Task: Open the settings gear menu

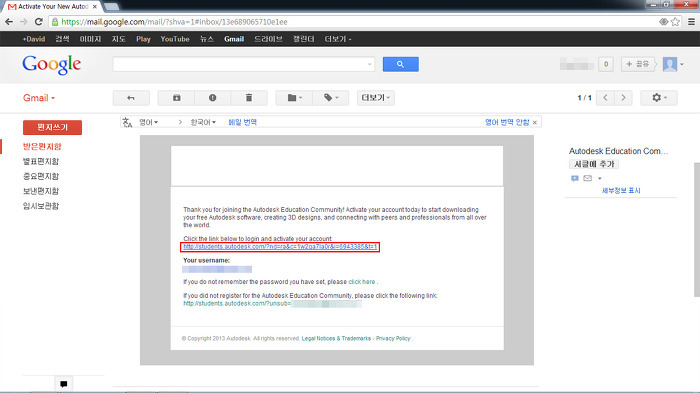Action: point(659,98)
